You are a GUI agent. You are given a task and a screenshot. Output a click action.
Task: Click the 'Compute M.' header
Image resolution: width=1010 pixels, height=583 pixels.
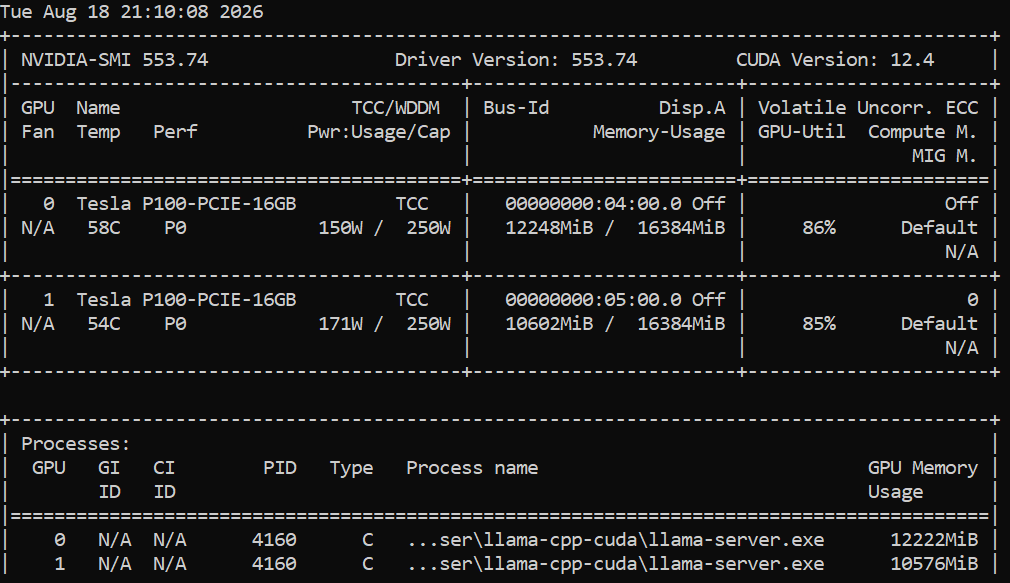coord(922,132)
